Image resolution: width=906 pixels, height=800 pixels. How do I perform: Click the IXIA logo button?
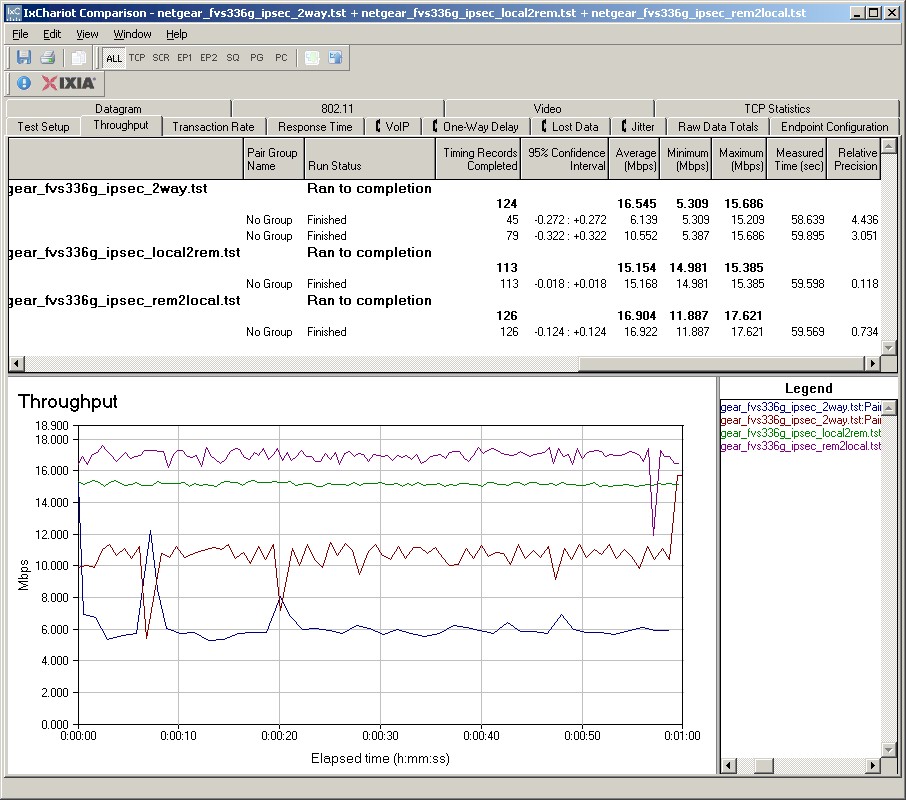(69, 83)
